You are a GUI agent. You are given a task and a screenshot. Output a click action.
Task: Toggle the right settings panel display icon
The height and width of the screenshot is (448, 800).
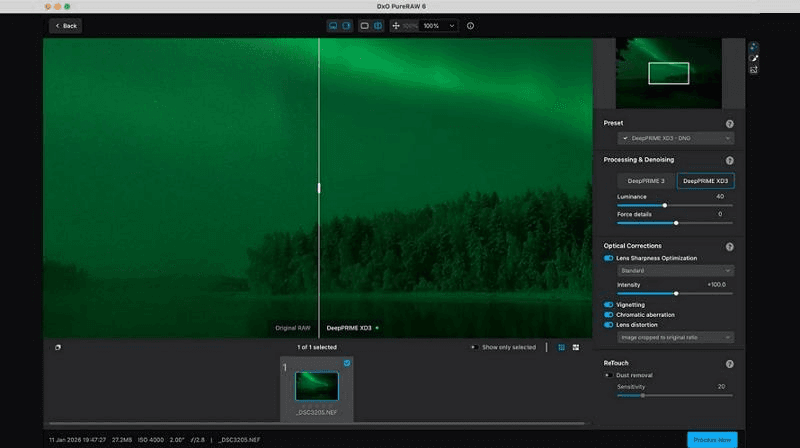point(346,26)
